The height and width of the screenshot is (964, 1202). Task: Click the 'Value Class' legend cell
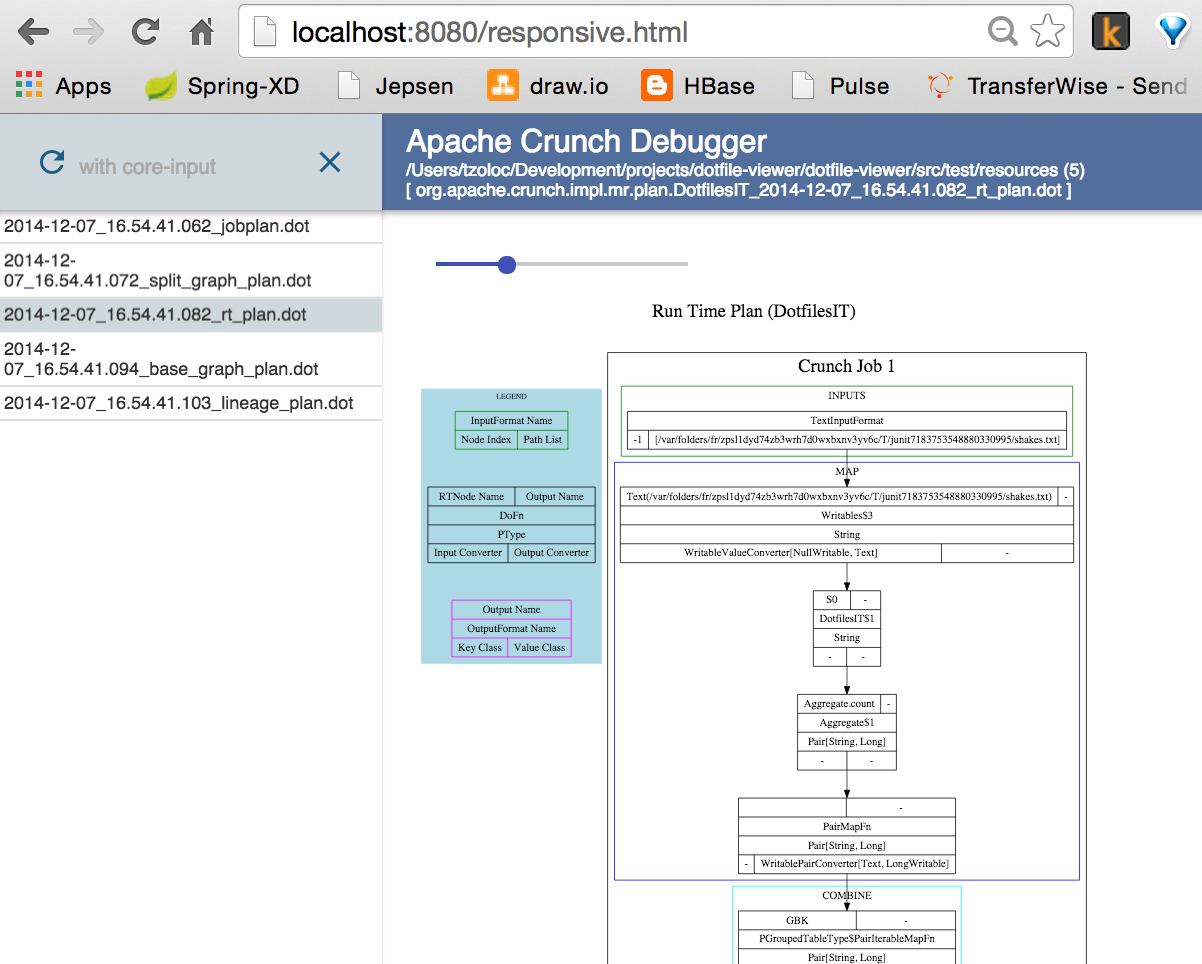pos(540,648)
